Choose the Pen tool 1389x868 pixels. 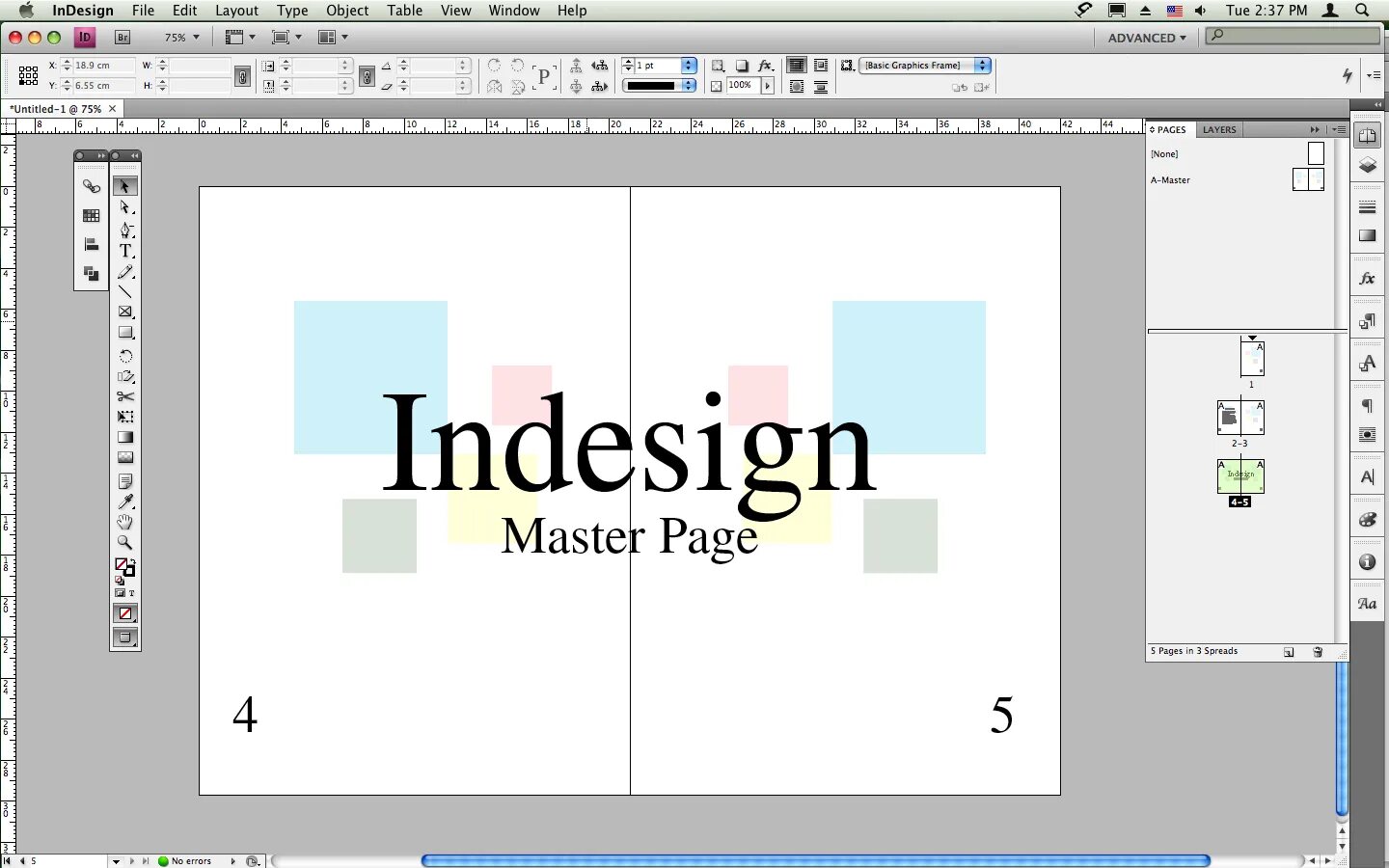point(125,230)
